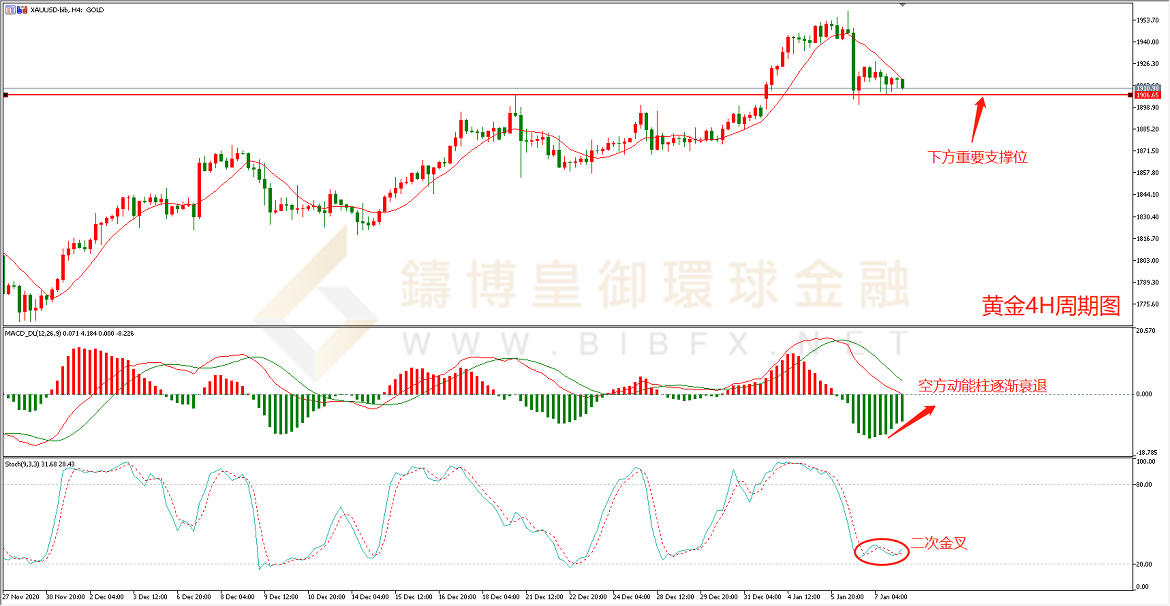Viewport: 1170px width, 606px height.
Task: Select the 下方重要支撑位 text annotation
Action: coord(977,157)
